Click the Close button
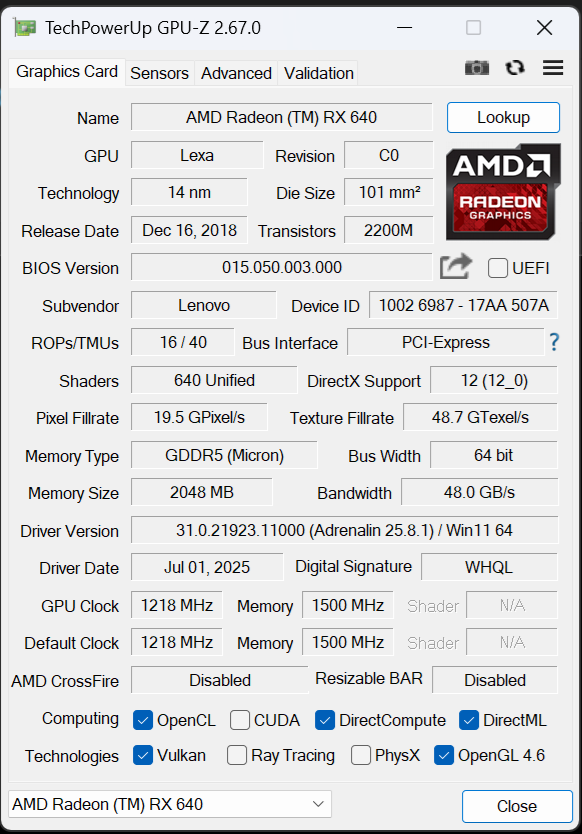Screen dimensions: 582x834 (x=517, y=806)
